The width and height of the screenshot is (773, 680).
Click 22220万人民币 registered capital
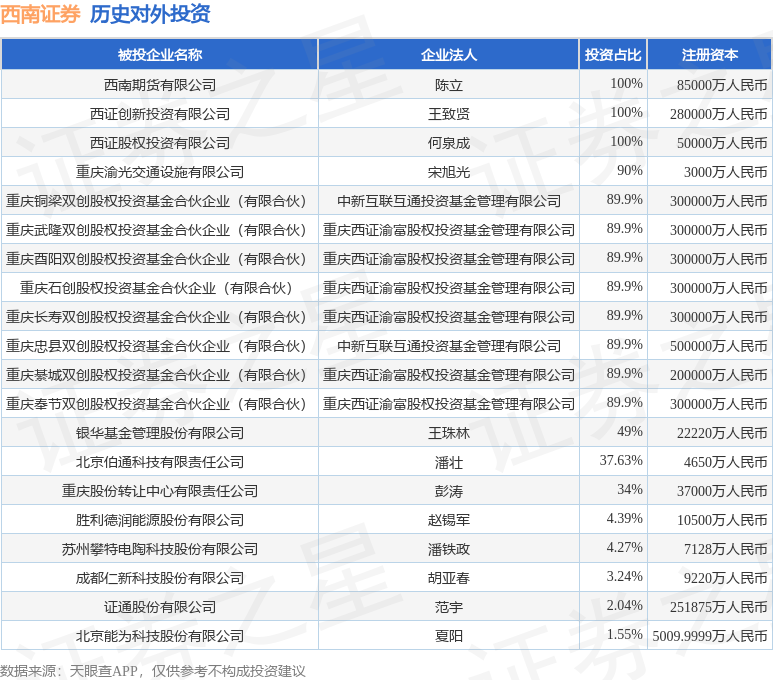coord(722,433)
